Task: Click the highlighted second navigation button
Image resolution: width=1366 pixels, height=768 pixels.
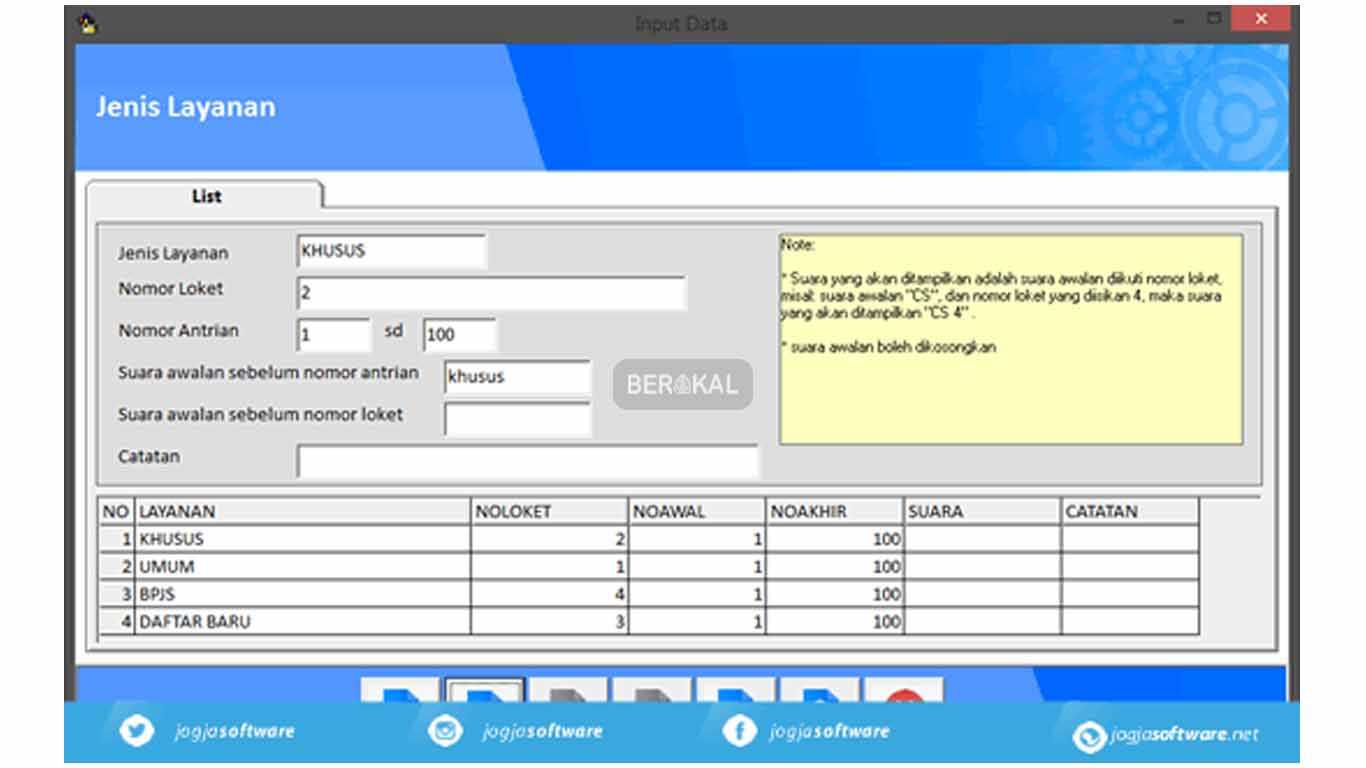Action: pos(482,690)
